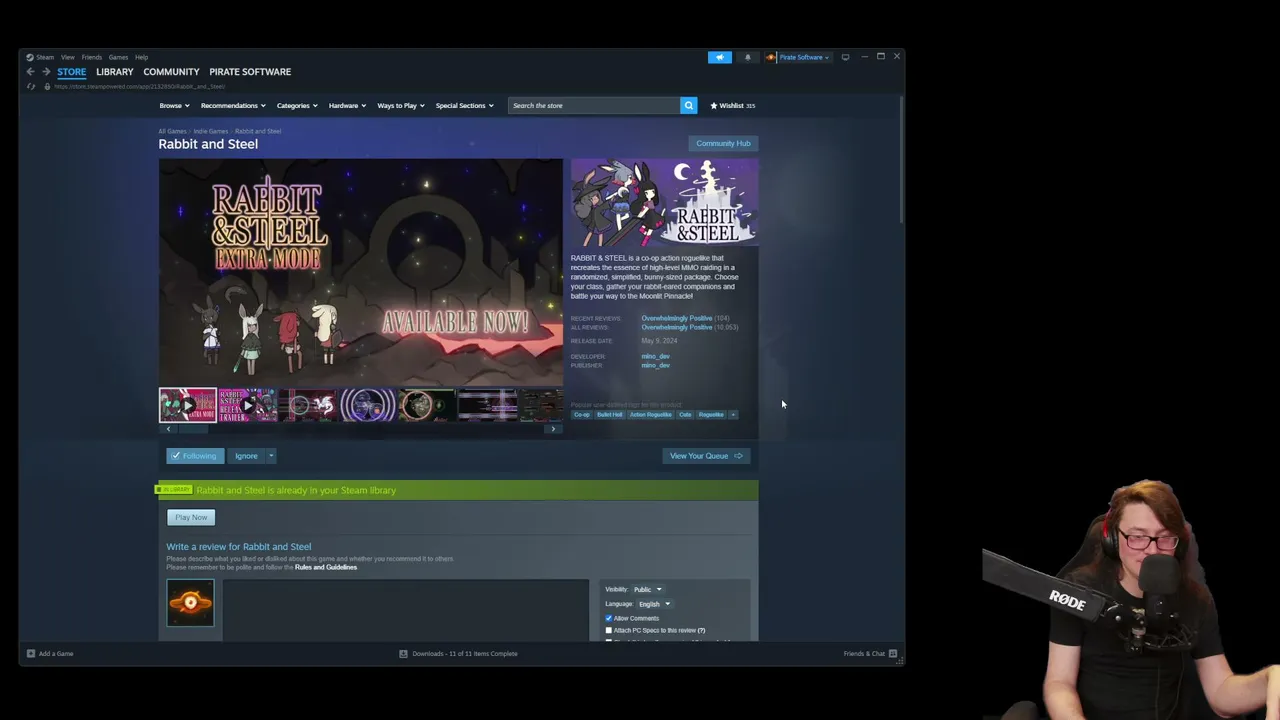Click the store search magnifier button

point(688,105)
